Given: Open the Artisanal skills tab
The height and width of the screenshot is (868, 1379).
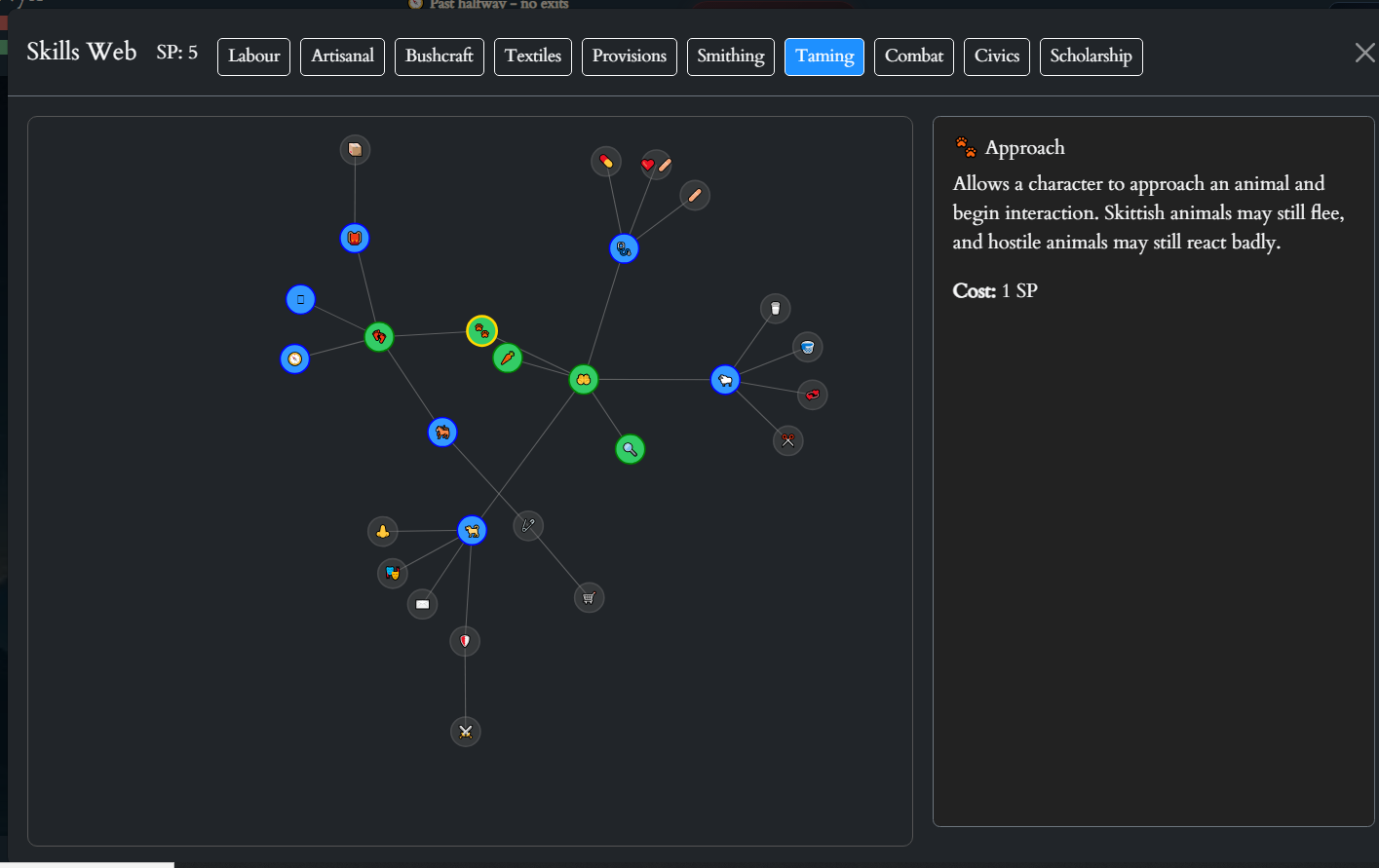Looking at the screenshot, I should (343, 57).
